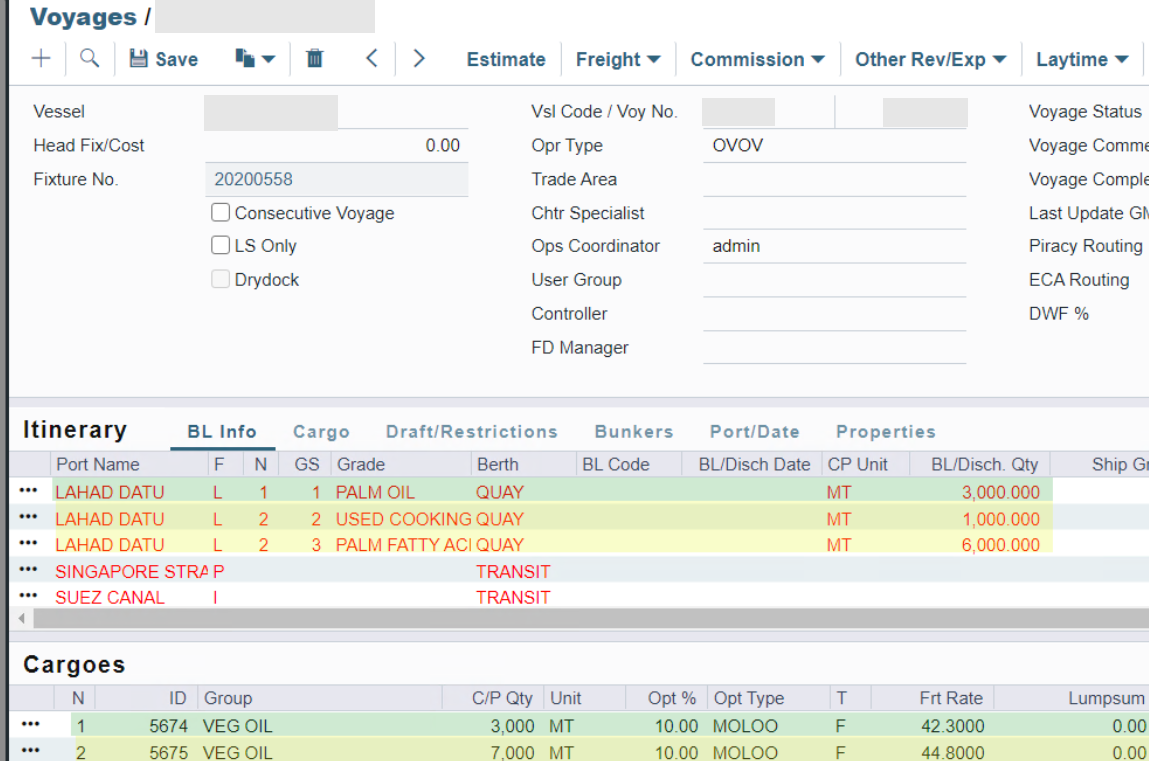Screen dimensions: 1149x761
Task: Open the Commission dropdown
Action: click(x=757, y=60)
